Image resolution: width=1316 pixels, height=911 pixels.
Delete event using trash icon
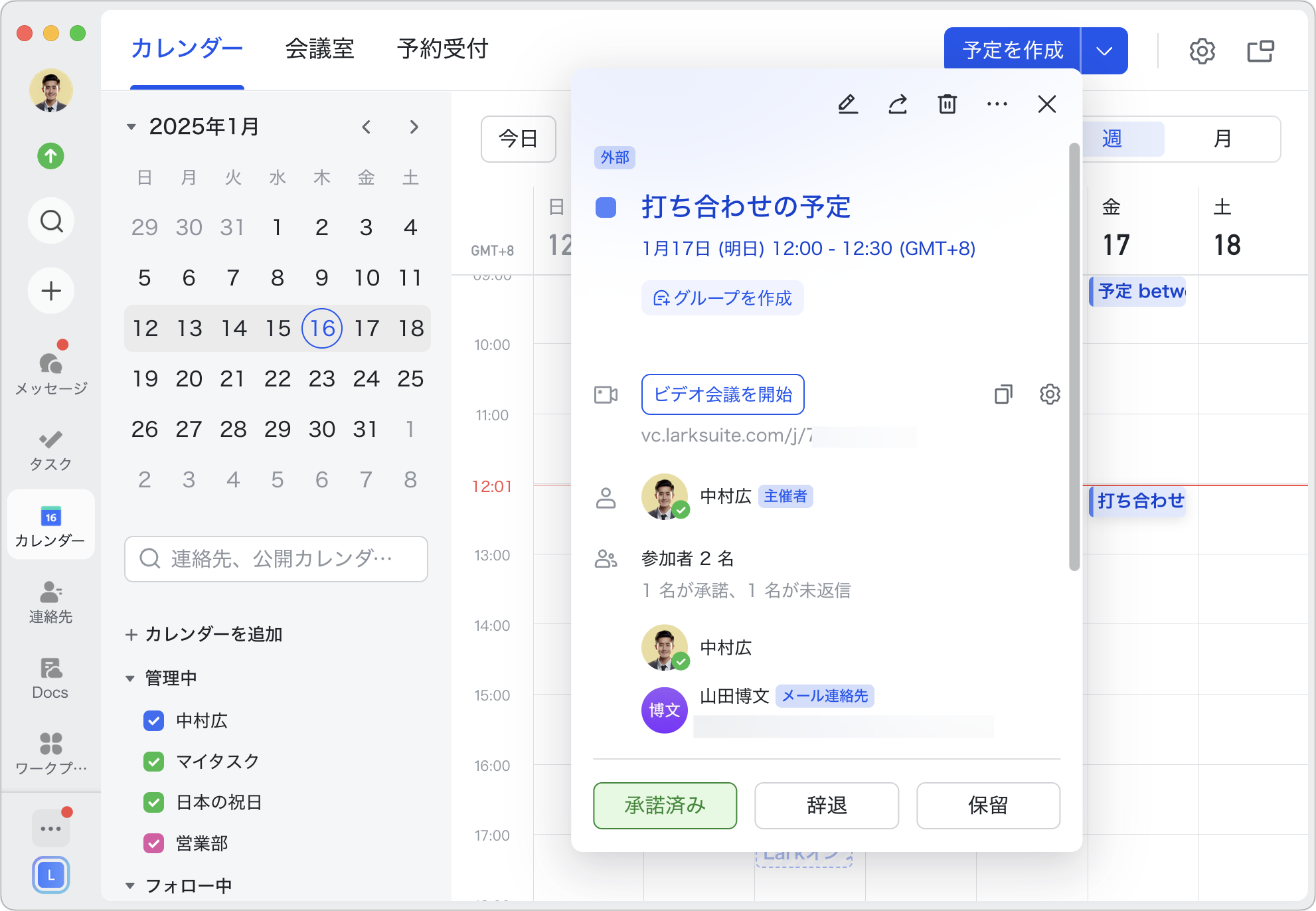pyautogui.click(x=947, y=104)
